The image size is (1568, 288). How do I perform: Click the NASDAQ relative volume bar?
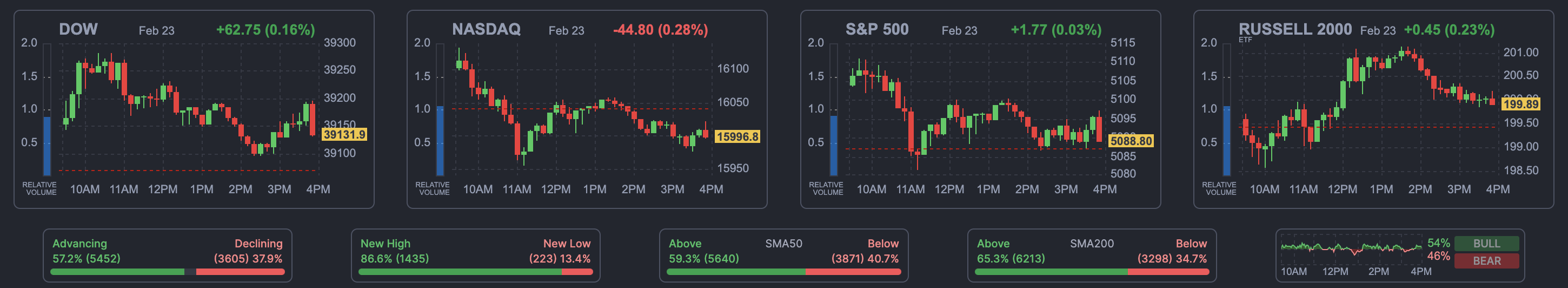[x=440, y=110]
